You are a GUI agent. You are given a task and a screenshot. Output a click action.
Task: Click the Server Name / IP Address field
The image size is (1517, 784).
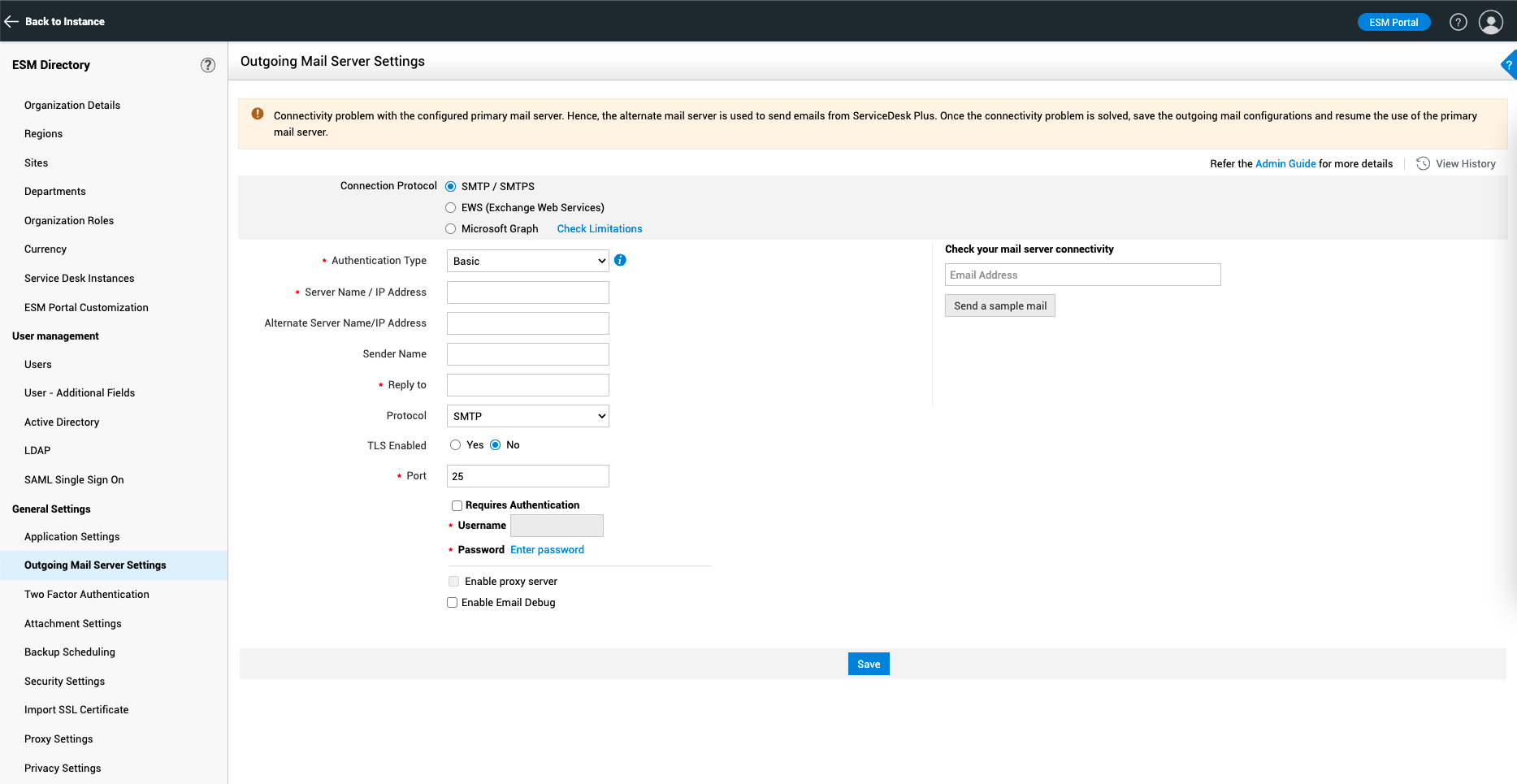(528, 292)
